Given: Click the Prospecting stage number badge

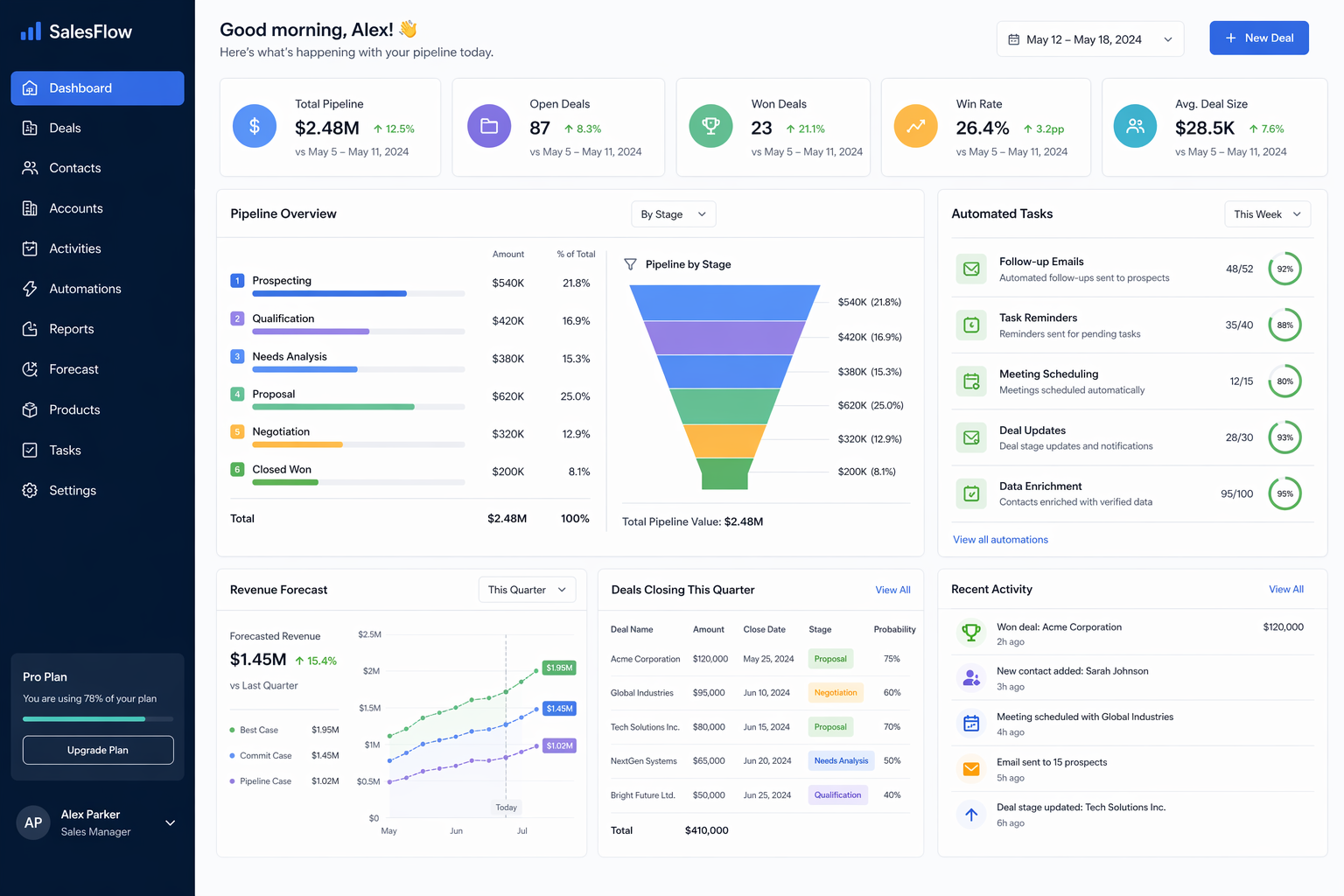Looking at the screenshot, I should [x=237, y=281].
